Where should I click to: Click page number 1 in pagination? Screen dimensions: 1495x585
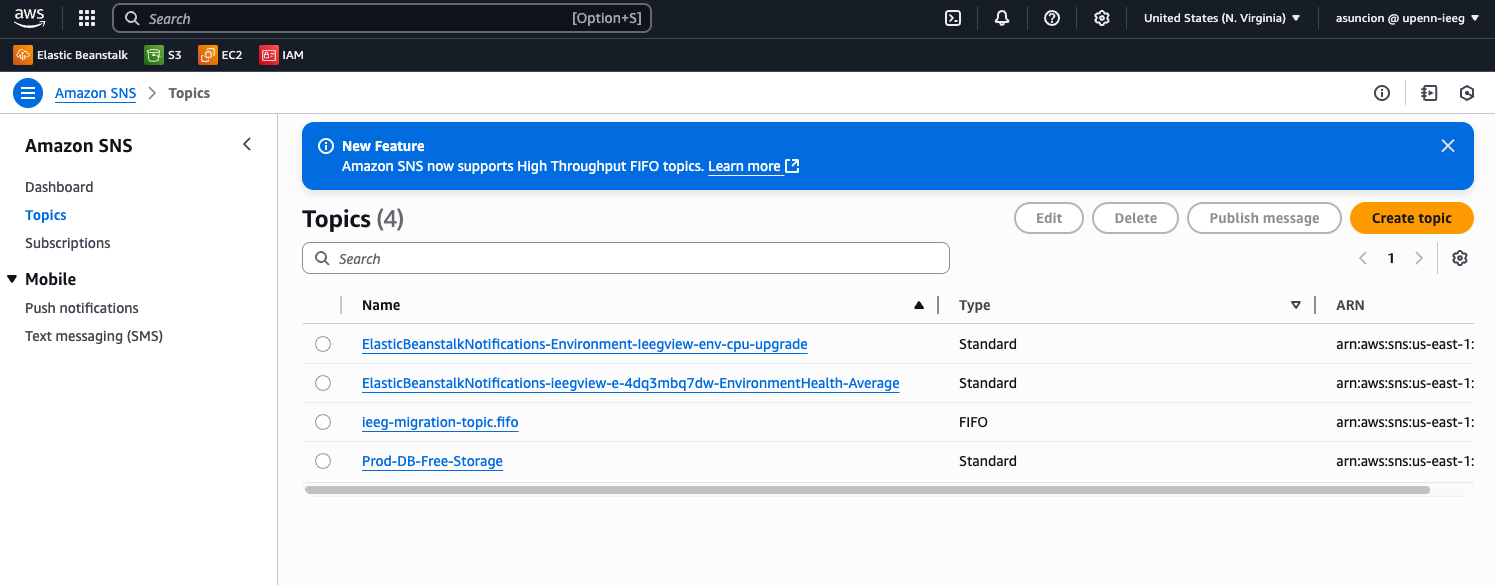point(1391,258)
